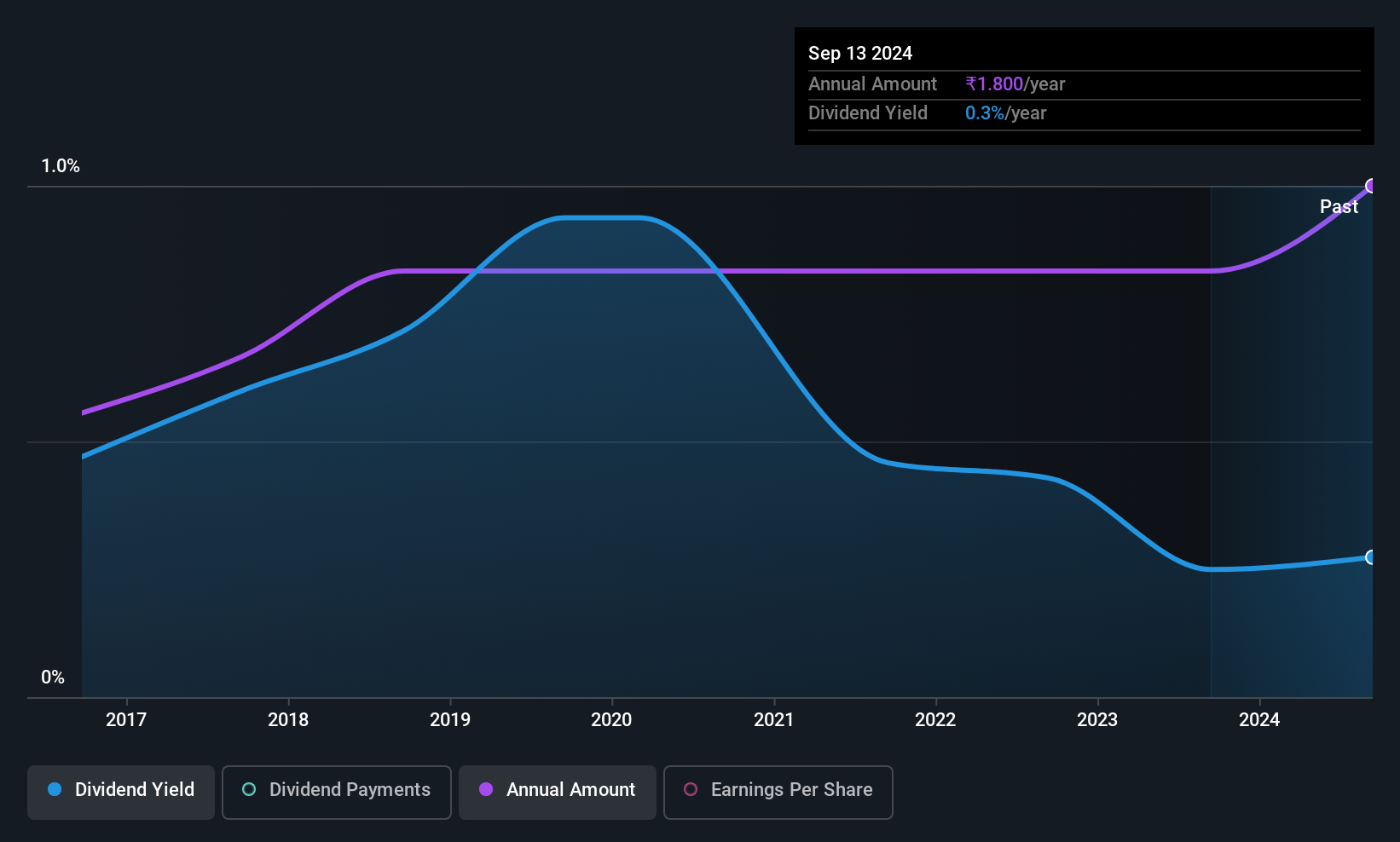Image resolution: width=1400 pixels, height=842 pixels.
Task: Click the pink Earnings Per Share circle
Action: [x=691, y=789]
